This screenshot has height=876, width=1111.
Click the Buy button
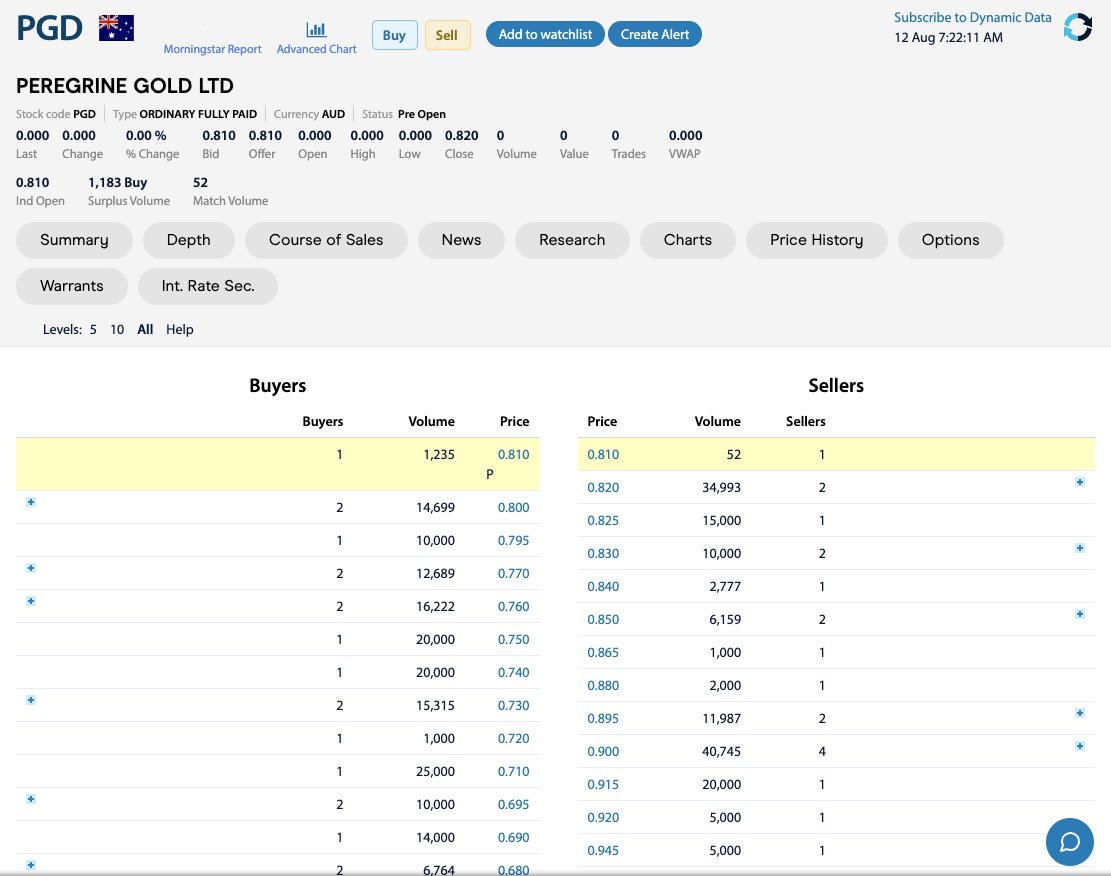395,35
